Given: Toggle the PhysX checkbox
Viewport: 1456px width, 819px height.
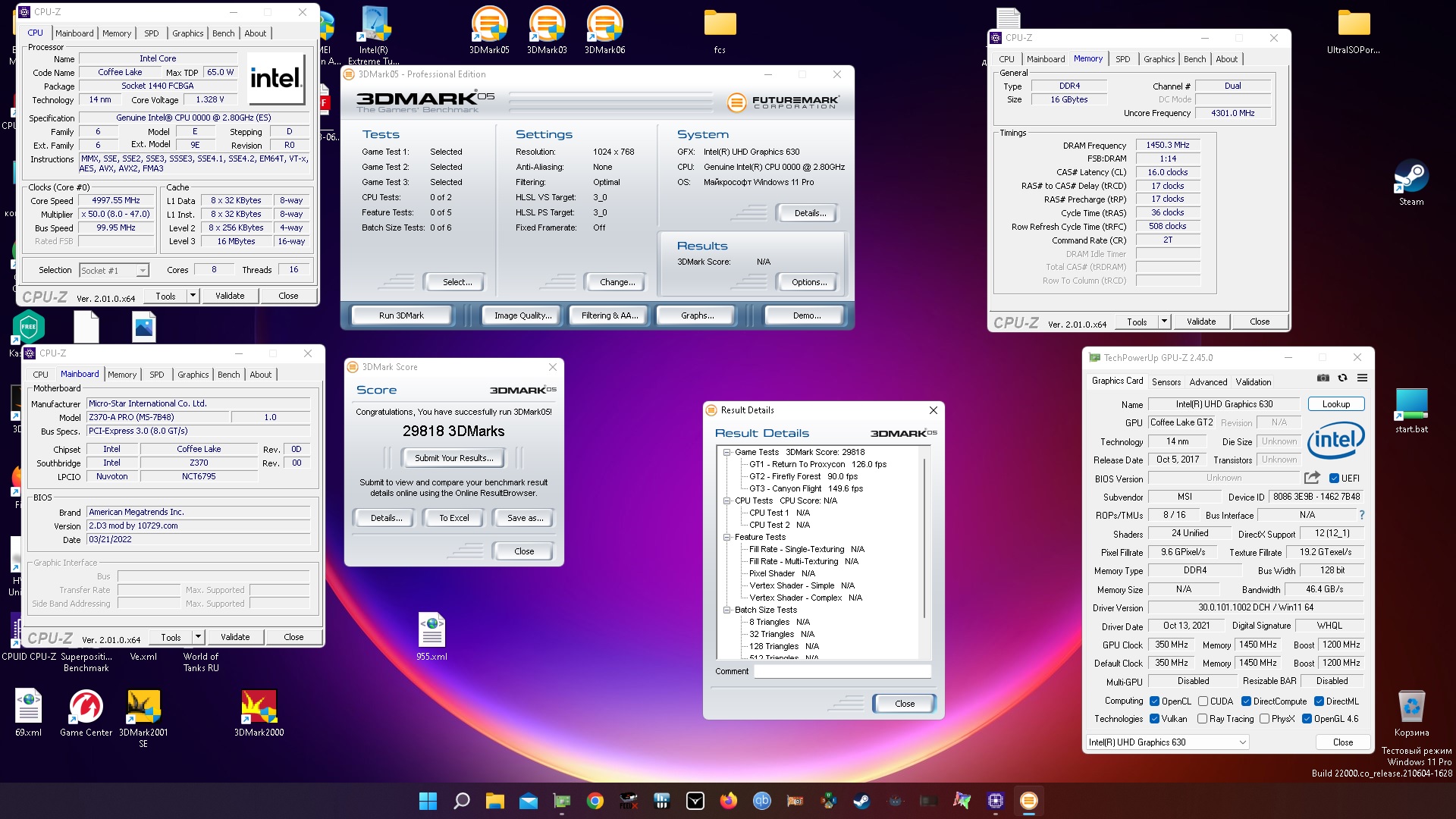Looking at the screenshot, I should click(1264, 719).
